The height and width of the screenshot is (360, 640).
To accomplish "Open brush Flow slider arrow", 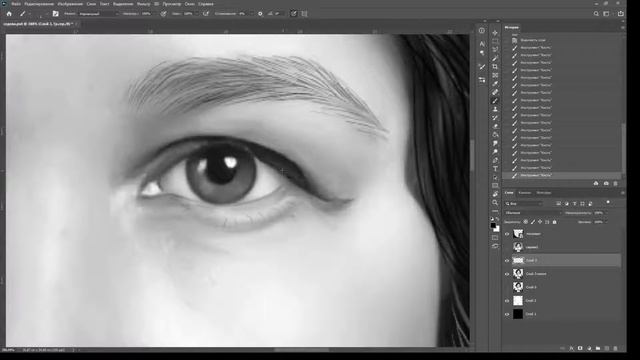I will coord(196,13).
